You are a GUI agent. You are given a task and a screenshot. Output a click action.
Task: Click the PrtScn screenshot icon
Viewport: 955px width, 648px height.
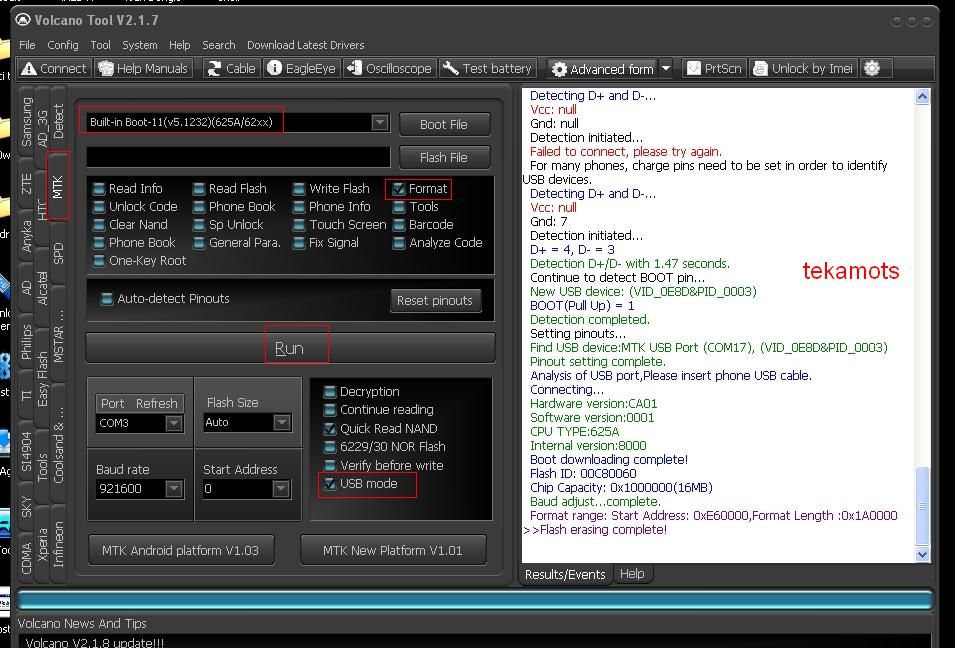coord(714,68)
